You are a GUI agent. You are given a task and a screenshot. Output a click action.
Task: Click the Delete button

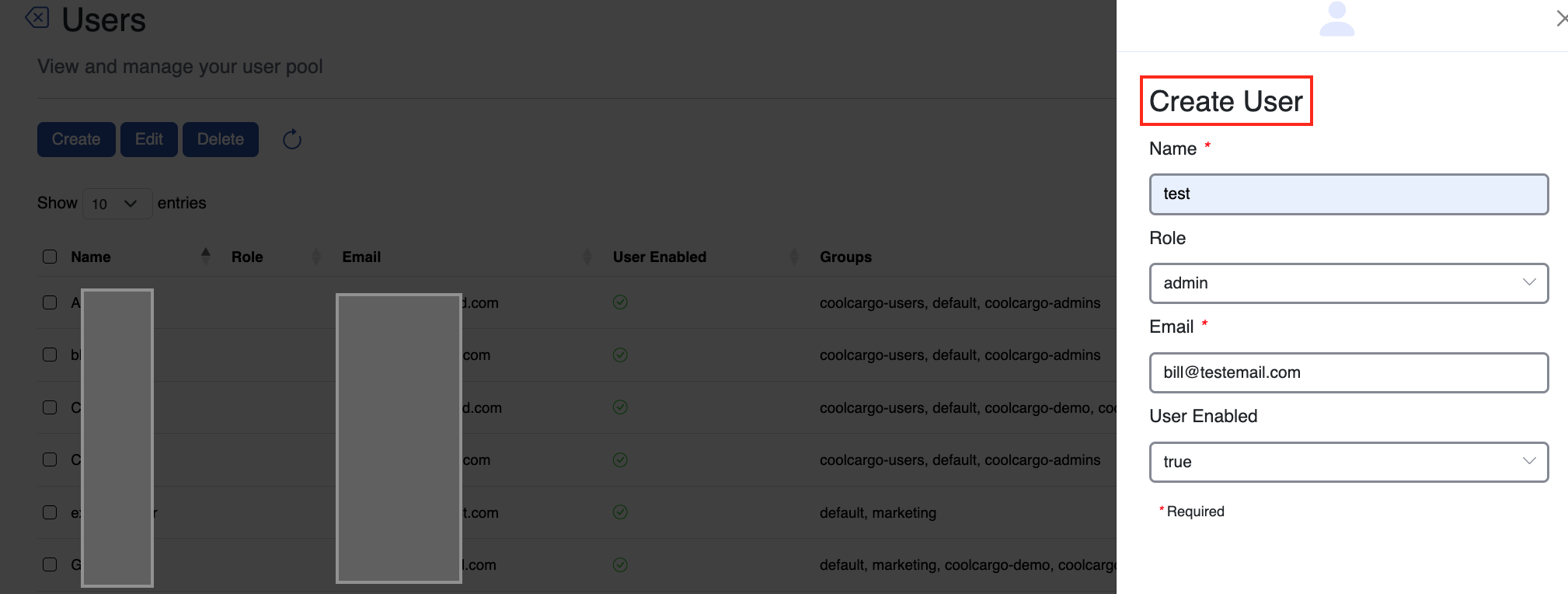coord(221,140)
